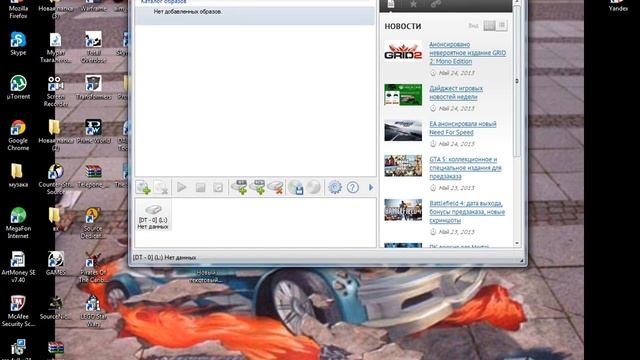Open 'Дайджест игровых новостей недели' link
640x360 pixels.
tap(456, 93)
